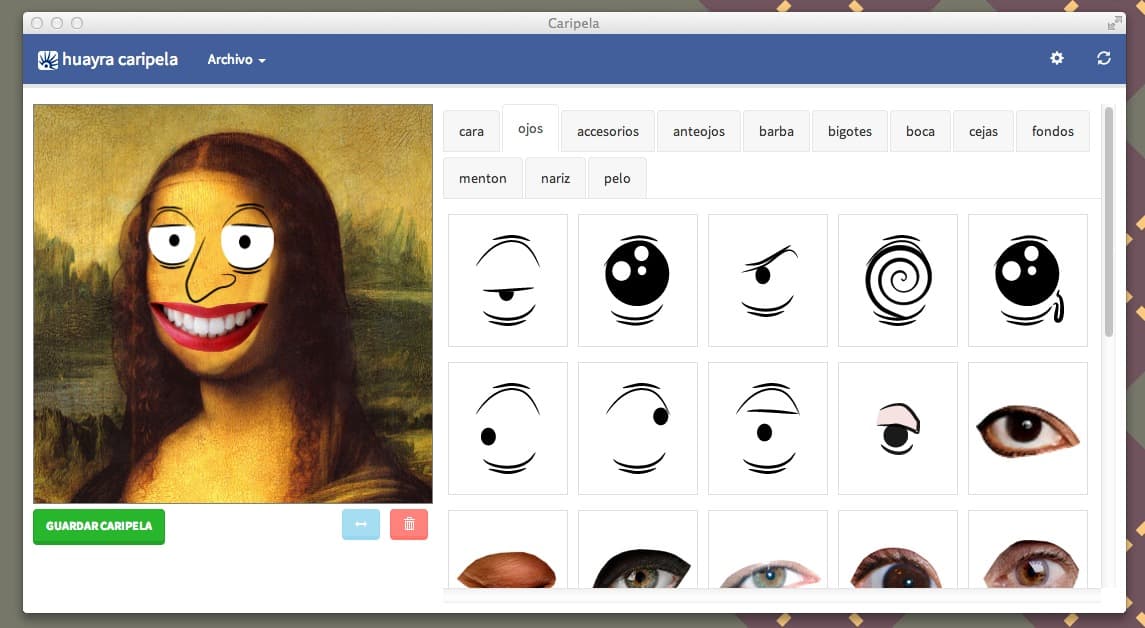1145x628 pixels.
Task: Click the huayra caripela logo
Action: point(107,59)
